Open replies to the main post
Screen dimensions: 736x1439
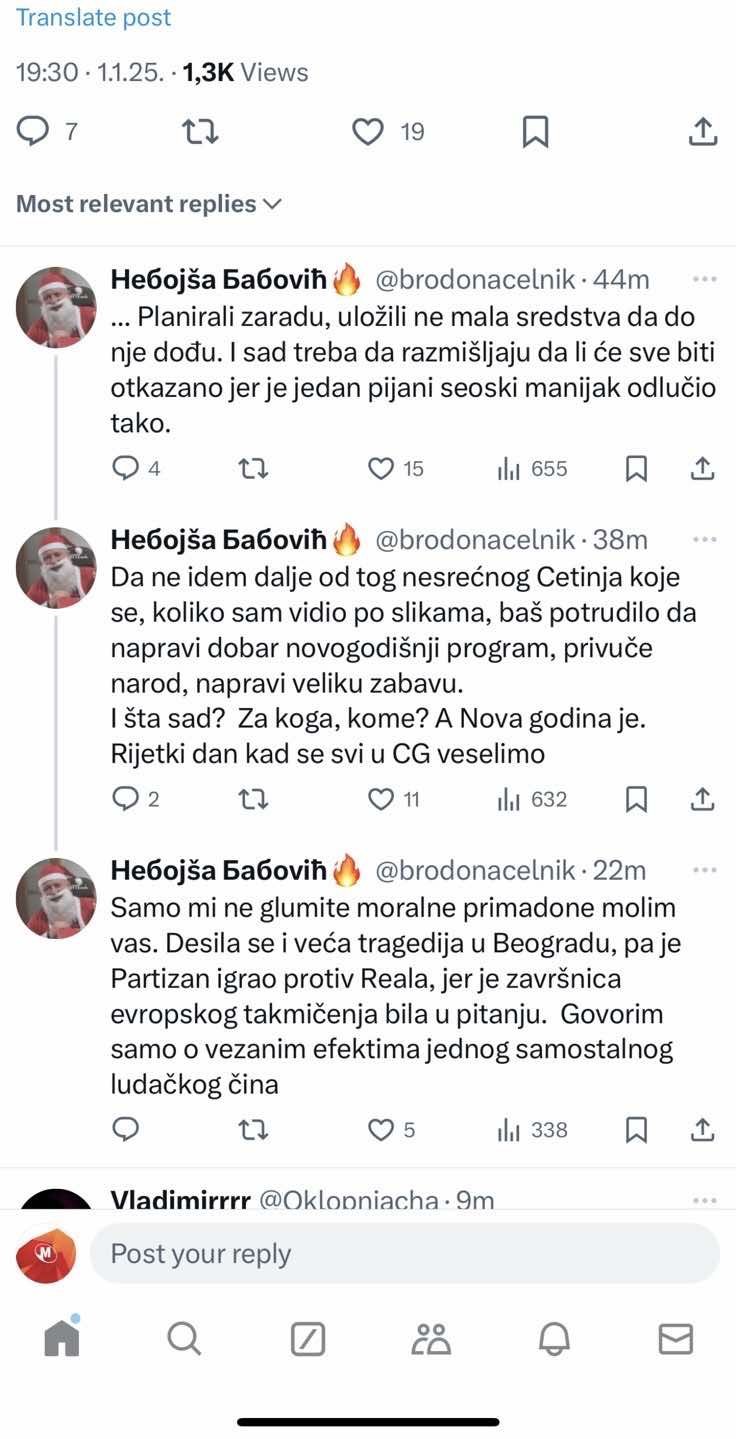tap(33, 130)
